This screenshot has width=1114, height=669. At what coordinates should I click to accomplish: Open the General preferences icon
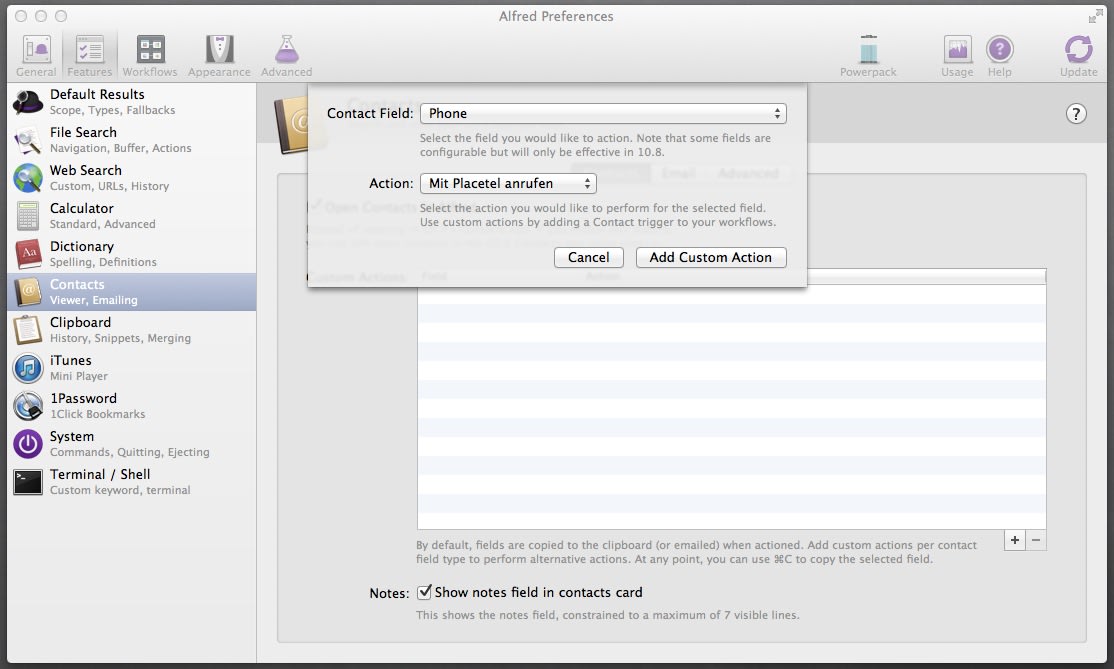(36, 50)
